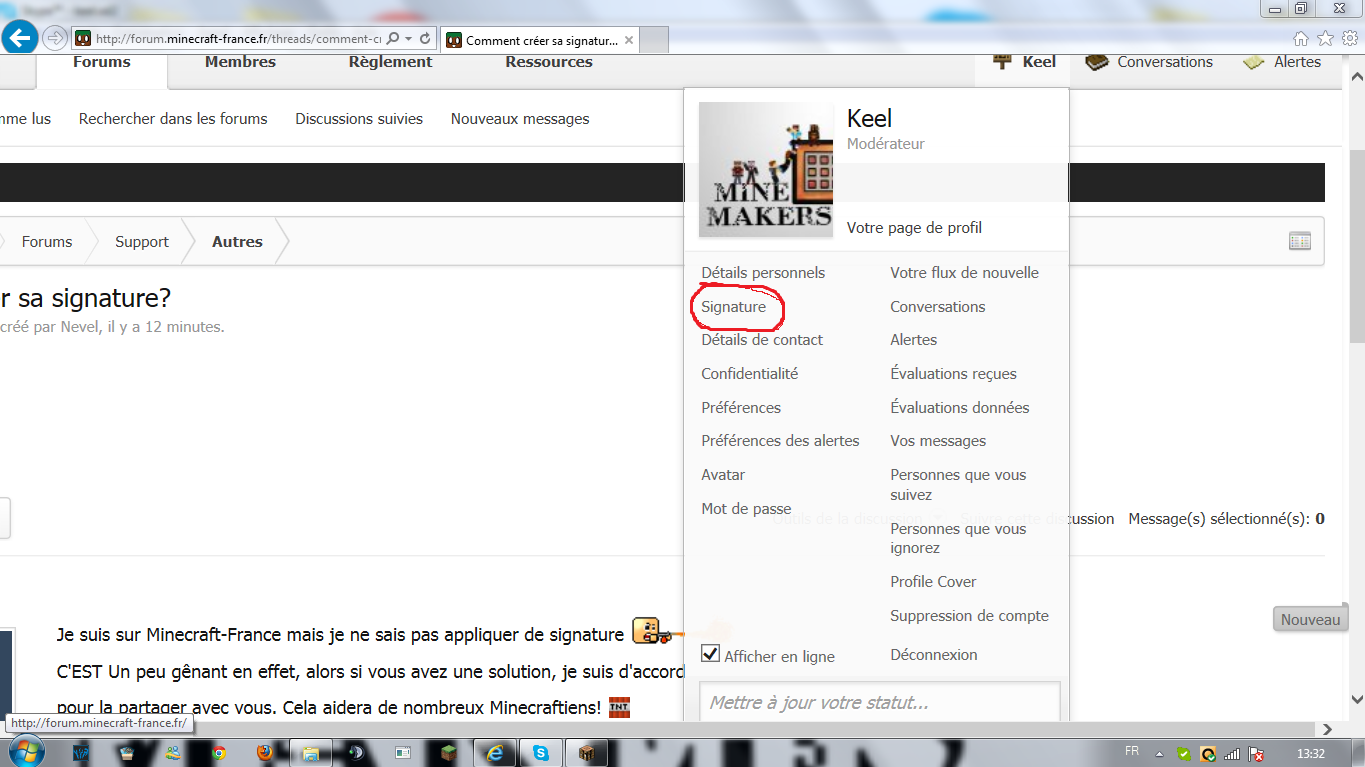Go to the Support breadcrumb
This screenshot has width=1365, height=767.
coord(142,242)
